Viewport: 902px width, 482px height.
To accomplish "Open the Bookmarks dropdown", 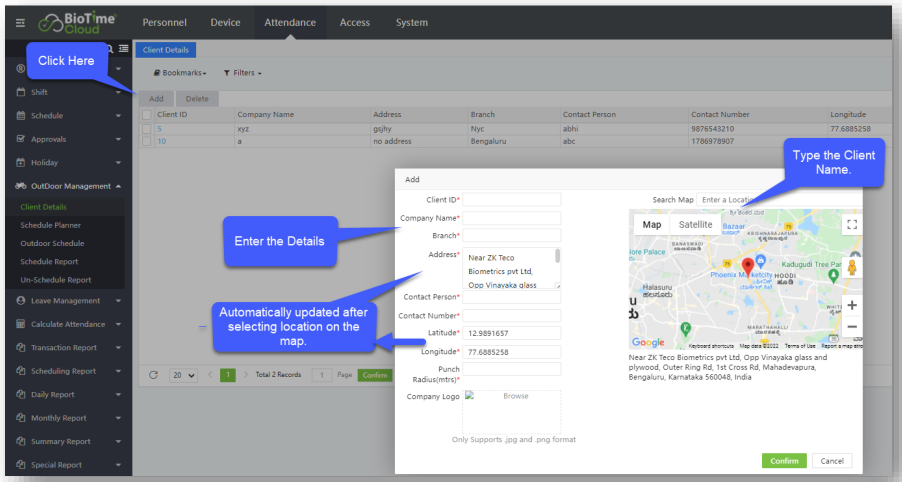I will (x=180, y=73).
